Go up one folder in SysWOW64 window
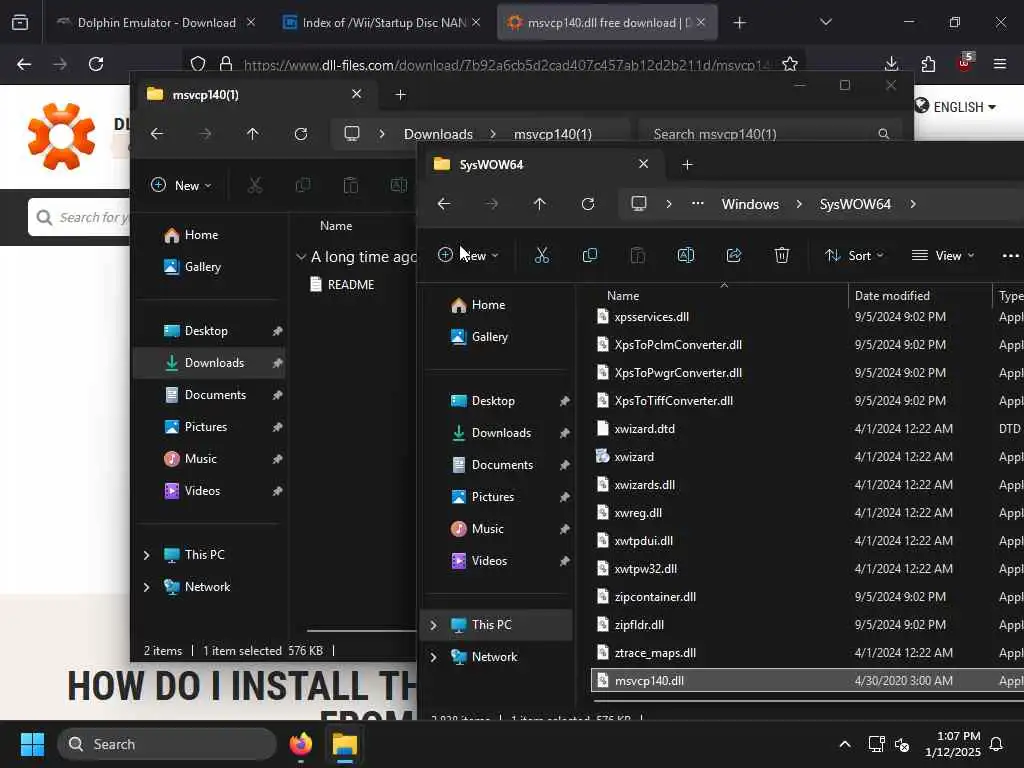This screenshot has width=1024, height=768. click(539, 204)
